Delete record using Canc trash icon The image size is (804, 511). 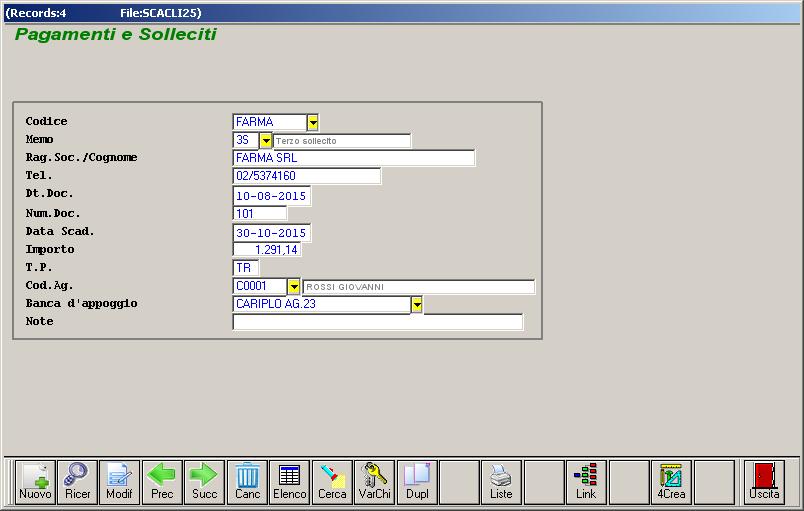tap(247, 482)
